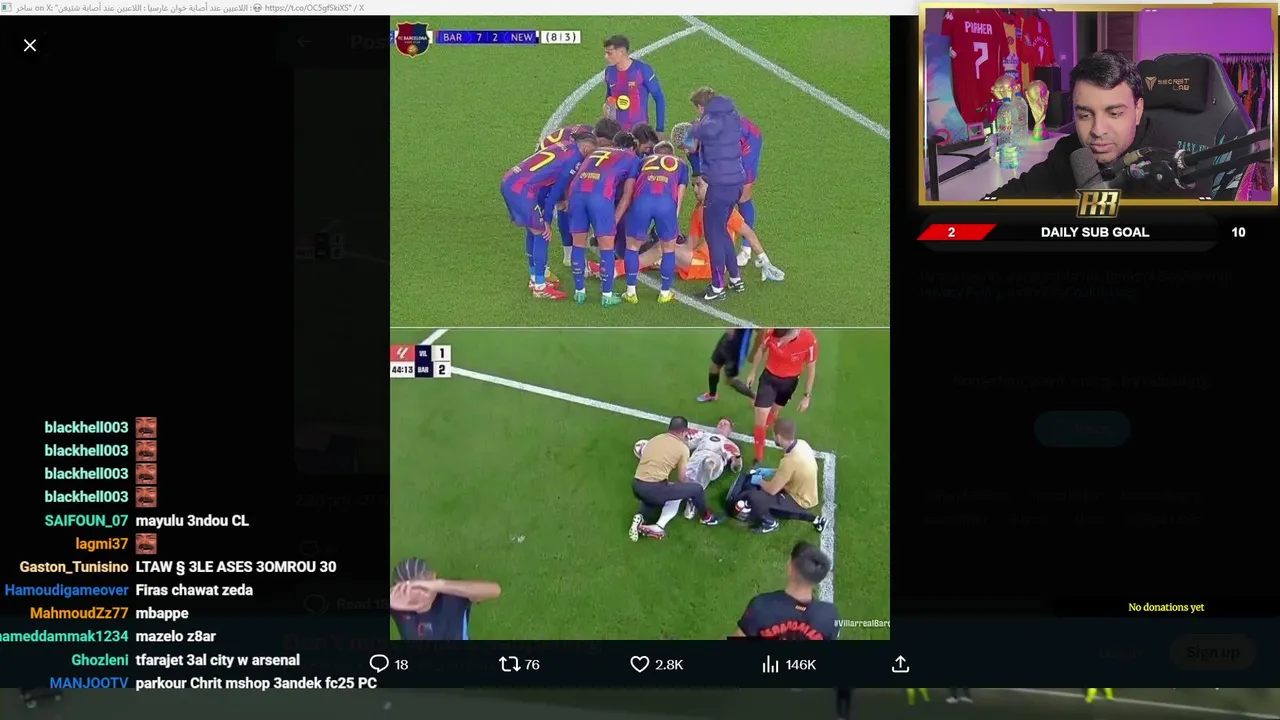The width and height of the screenshot is (1280, 720).
Task: Click the RR streamer logo under webcam
Action: 1097,204
